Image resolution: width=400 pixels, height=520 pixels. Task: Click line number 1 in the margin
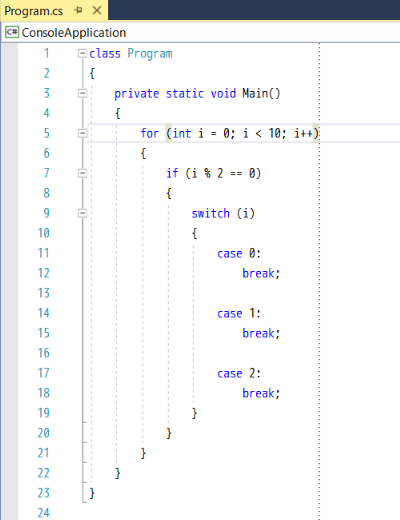click(x=47, y=53)
